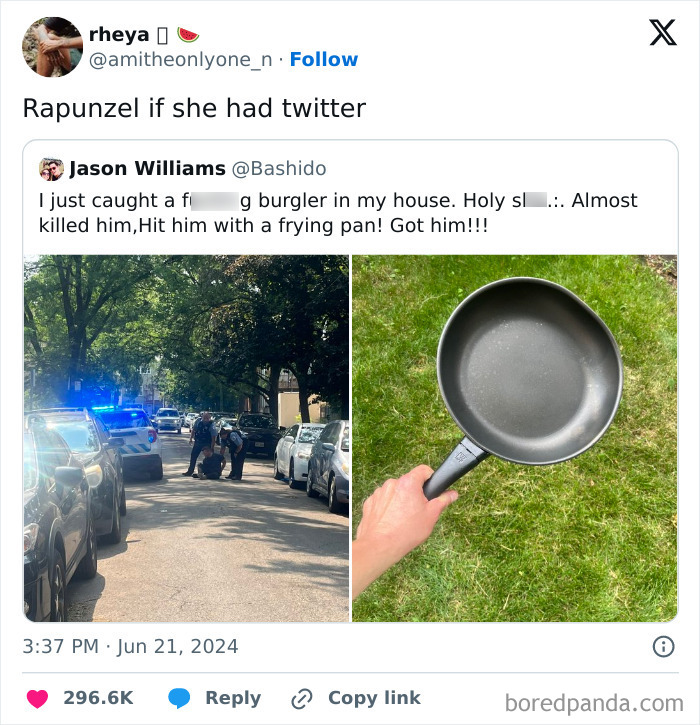700x725 pixels.
Task: Click the watermelon emoji beside rheya
Action: [188, 35]
